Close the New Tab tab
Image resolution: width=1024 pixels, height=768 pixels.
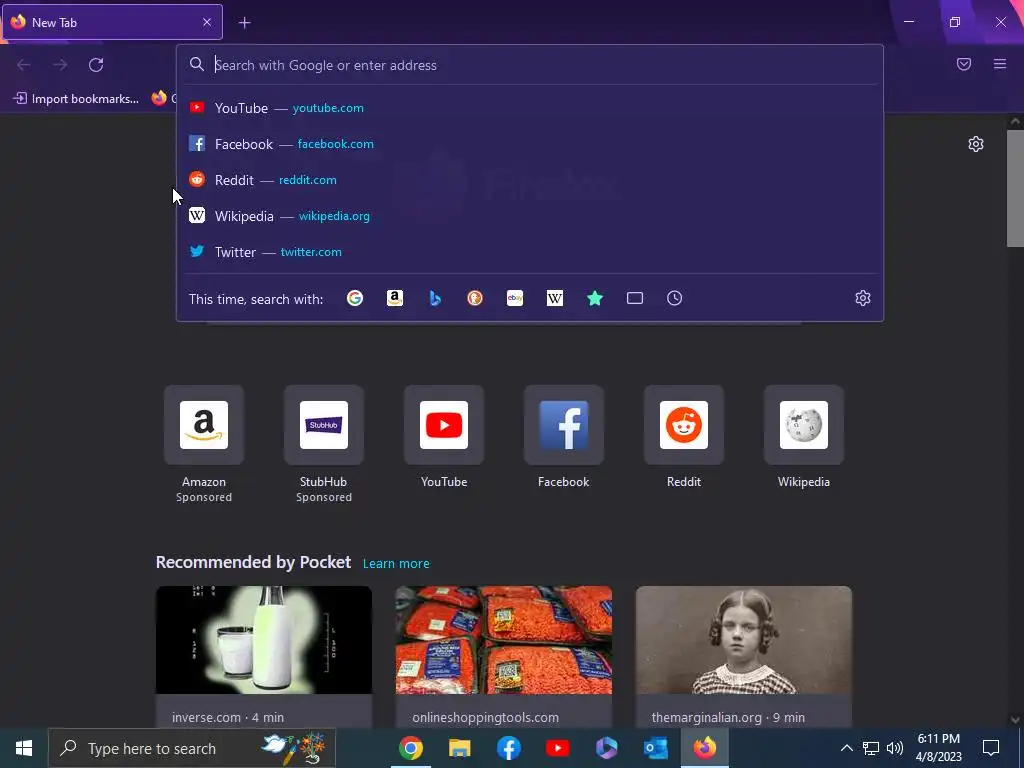pos(207,22)
